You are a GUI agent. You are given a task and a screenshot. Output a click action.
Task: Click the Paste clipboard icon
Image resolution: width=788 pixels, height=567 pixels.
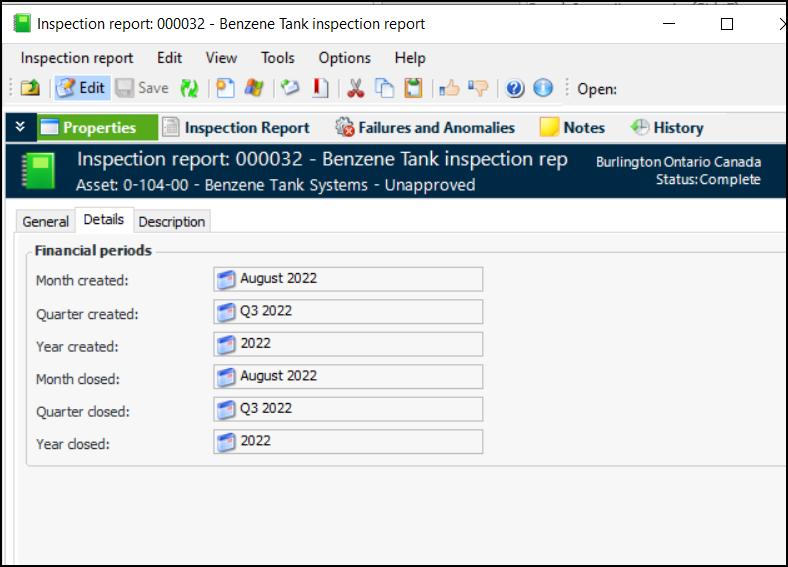[413, 88]
